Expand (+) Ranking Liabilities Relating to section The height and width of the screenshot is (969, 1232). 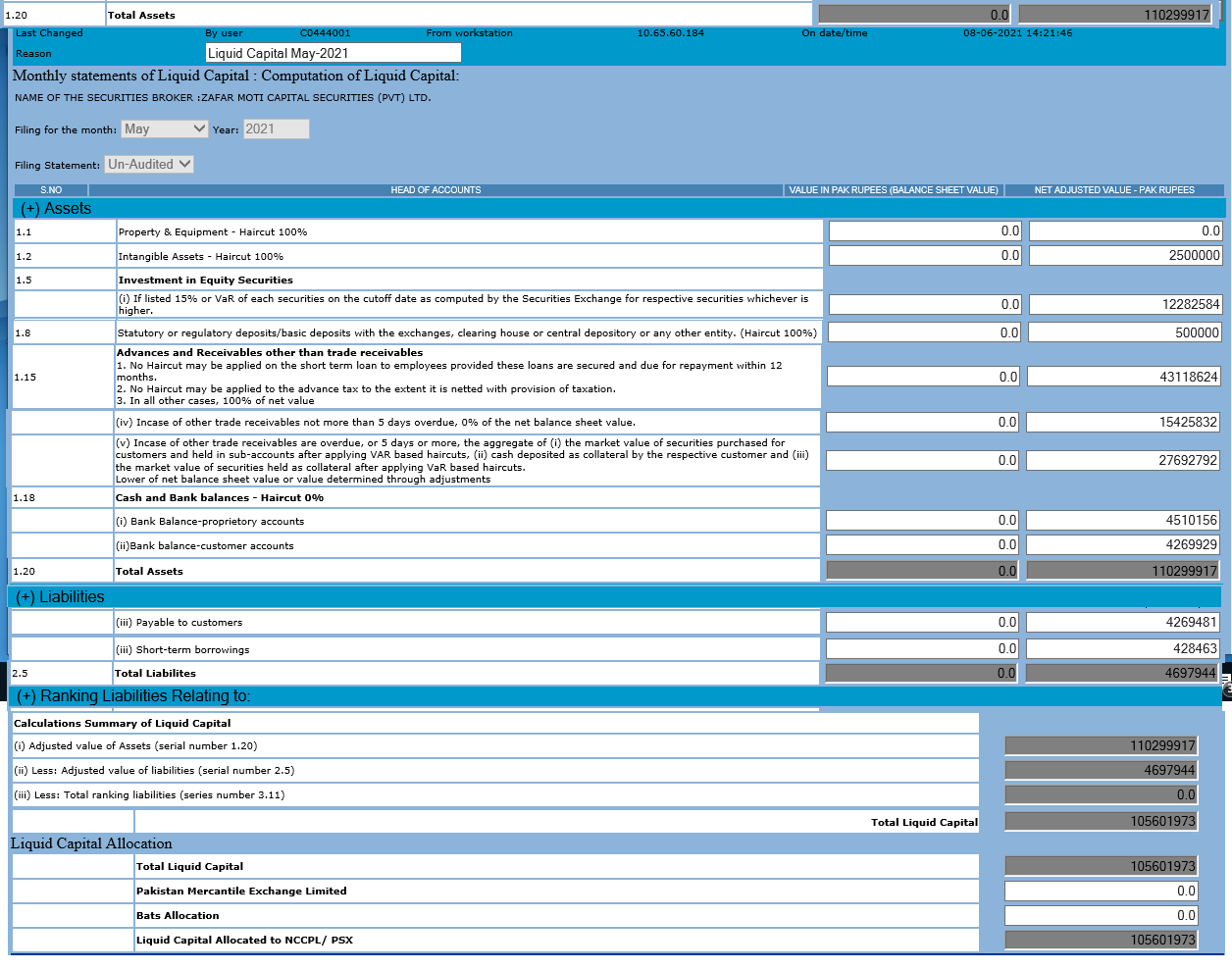click(133, 696)
